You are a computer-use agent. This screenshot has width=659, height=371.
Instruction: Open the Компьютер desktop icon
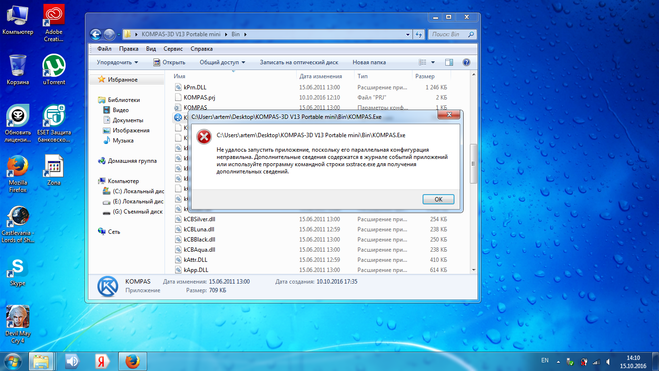[17, 20]
